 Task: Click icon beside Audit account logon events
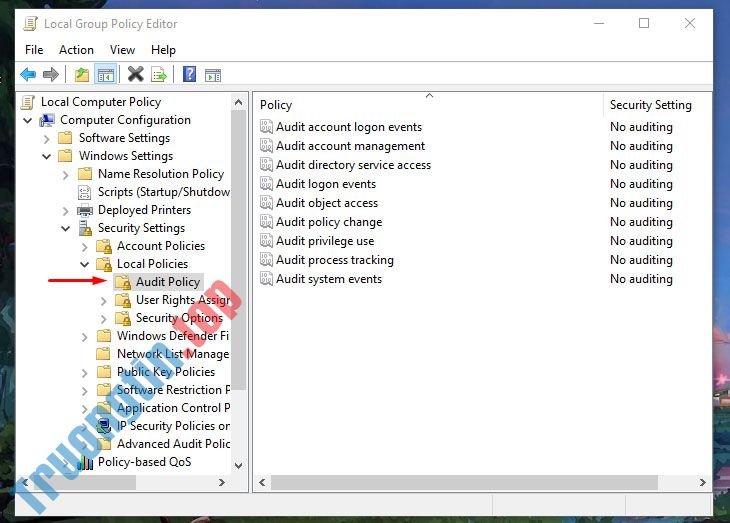point(266,127)
